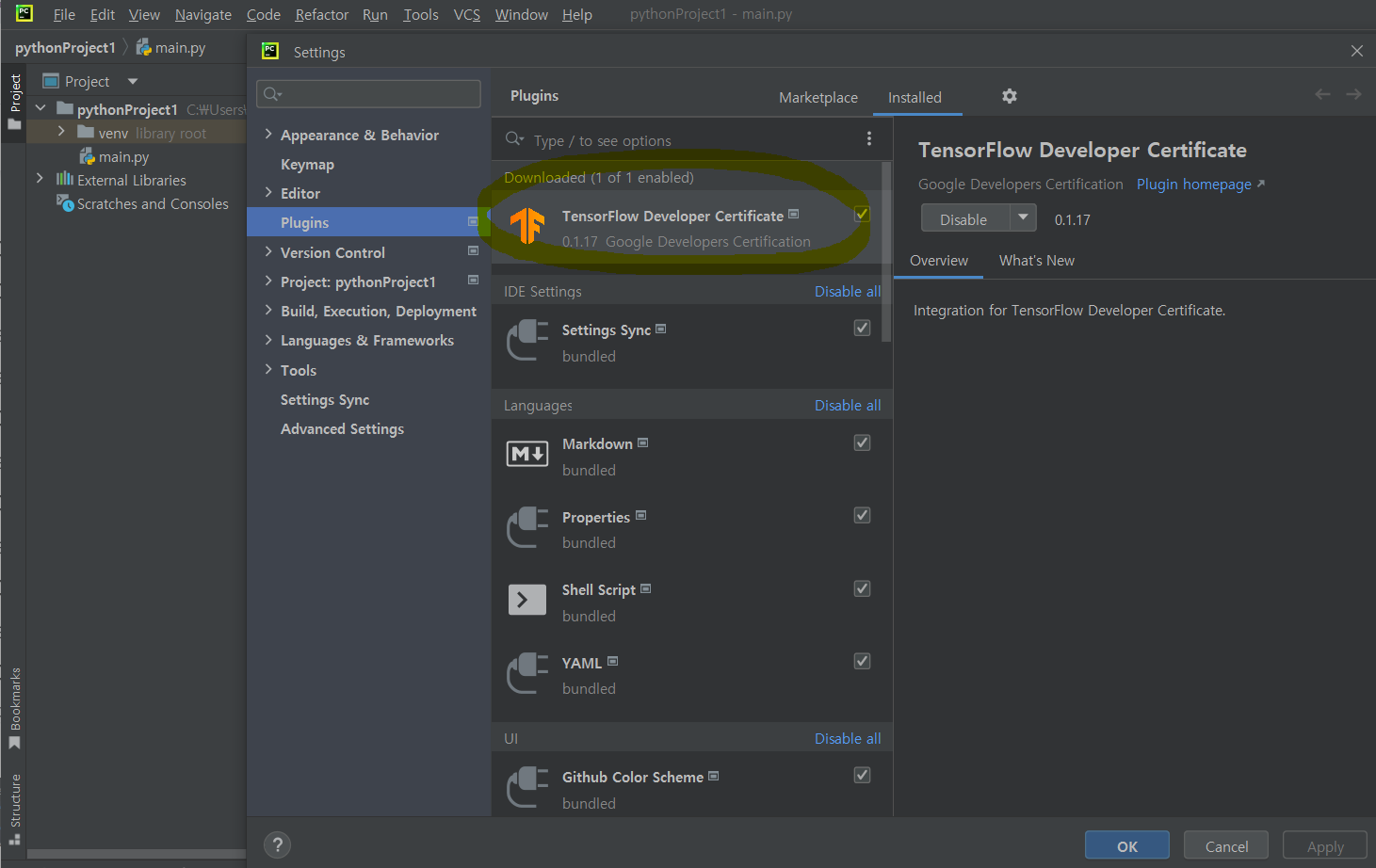This screenshot has height=868, width=1376.
Task: Click the settings search field
Action: (368, 93)
